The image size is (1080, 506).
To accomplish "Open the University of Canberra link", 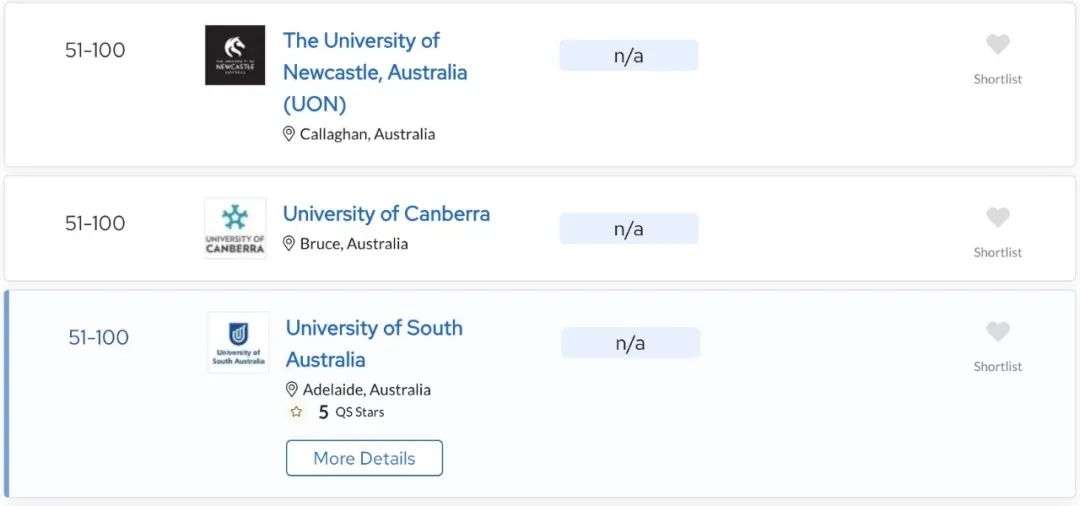I will pyautogui.click(x=386, y=213).
